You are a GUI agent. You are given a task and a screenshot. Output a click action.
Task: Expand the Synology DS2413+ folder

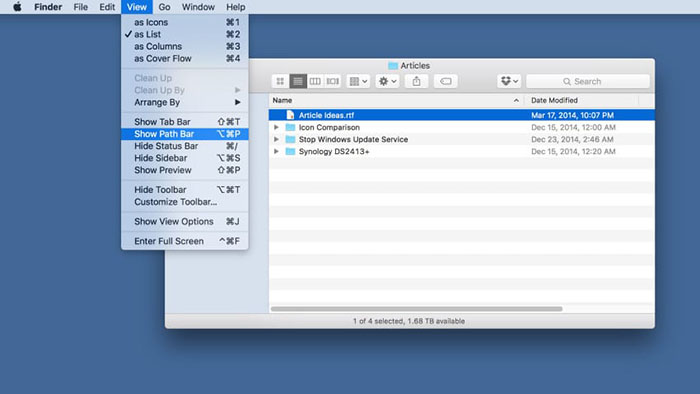276,151
